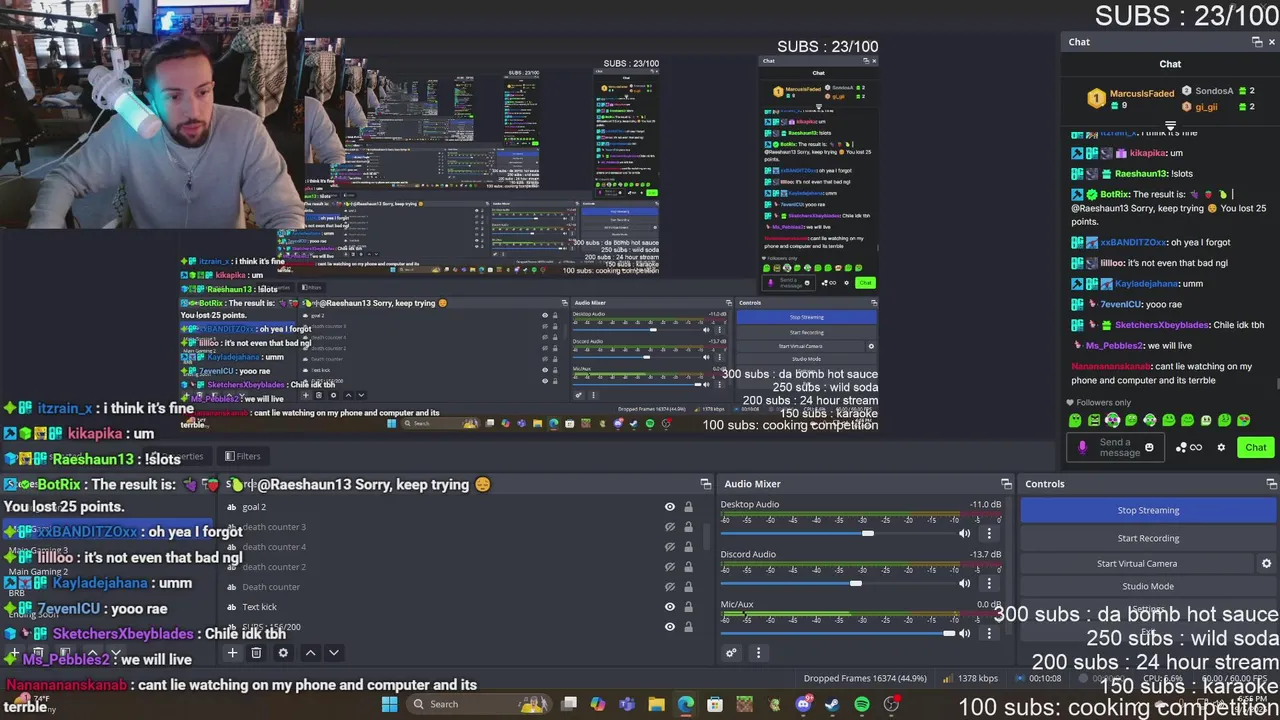Open source properties gear in Sources toolbar
This screenshot has width=1280, height=720.
283,653
